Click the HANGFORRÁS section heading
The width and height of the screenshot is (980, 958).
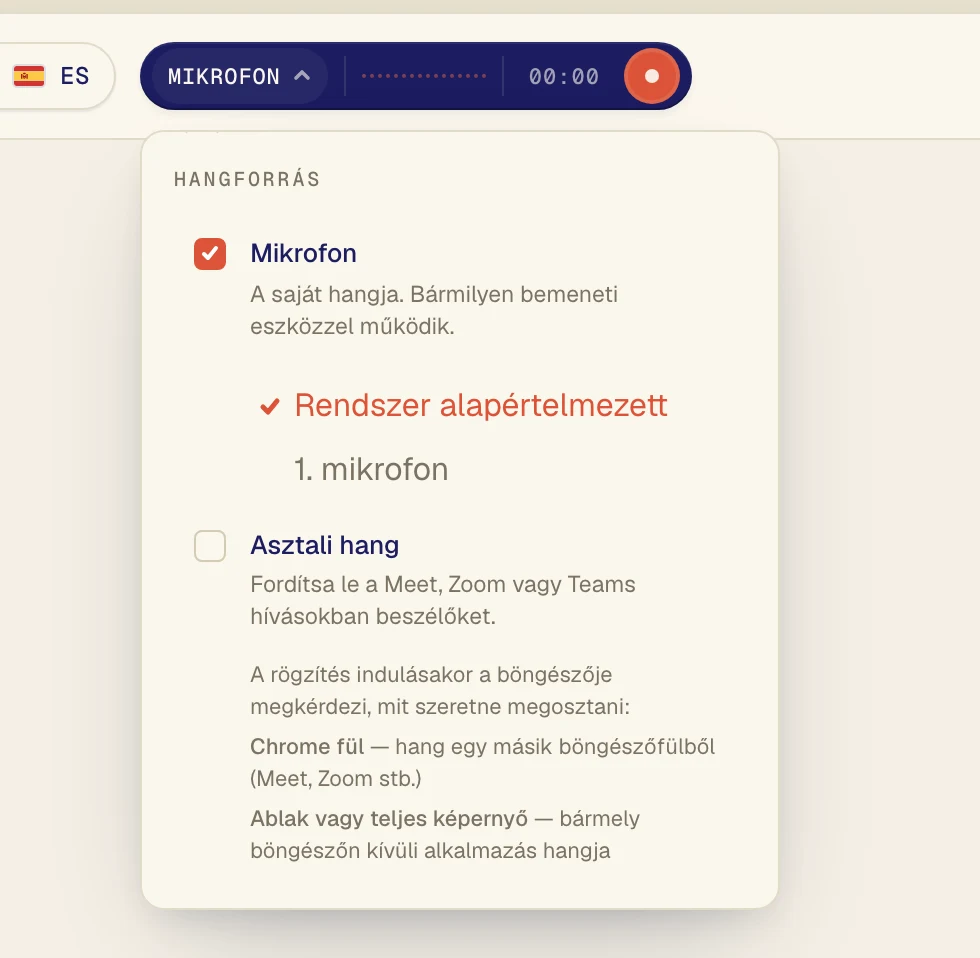247,179
